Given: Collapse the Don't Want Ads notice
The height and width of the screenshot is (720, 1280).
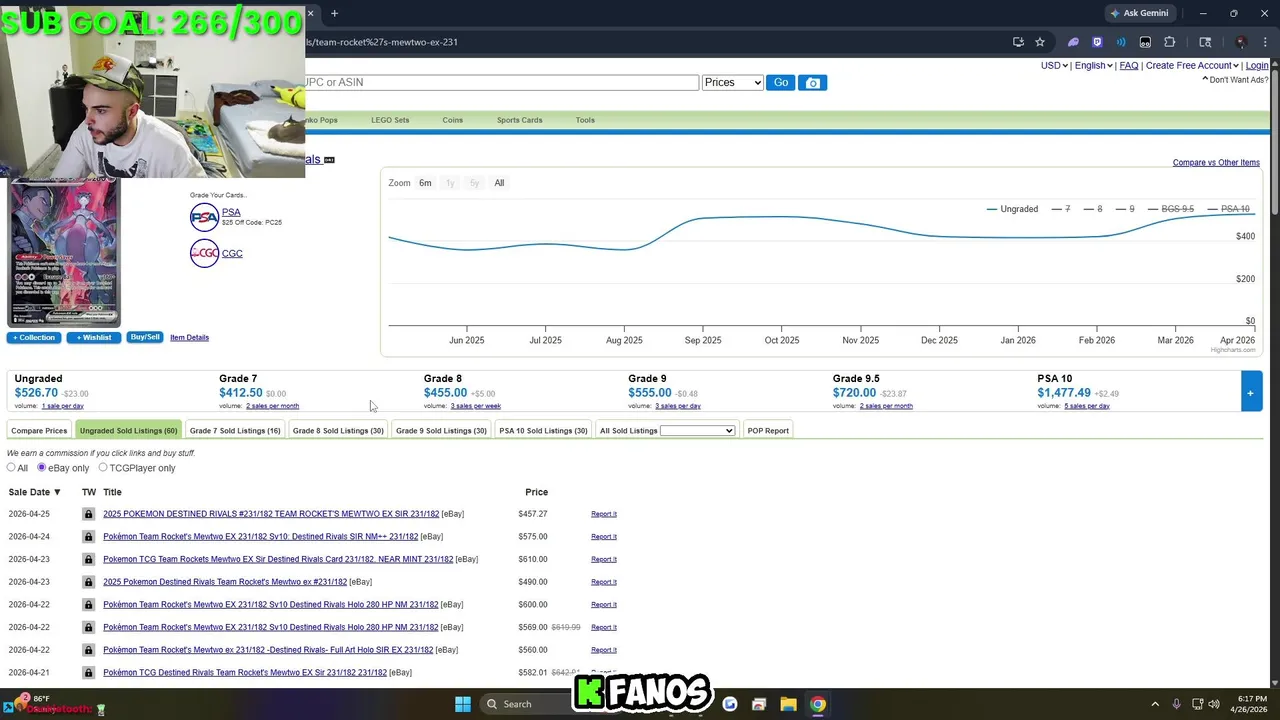Looking at the screenshot, I should (1236, 80).
